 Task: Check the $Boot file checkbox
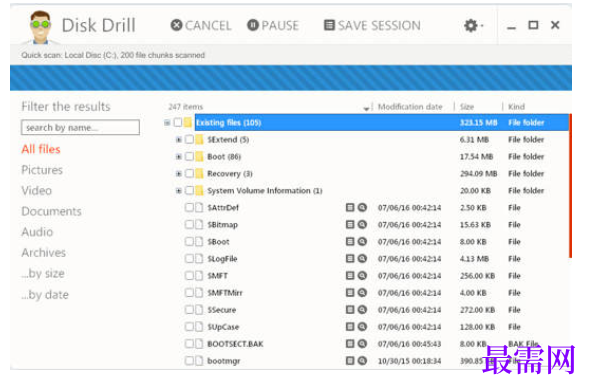tap(189, 242)
